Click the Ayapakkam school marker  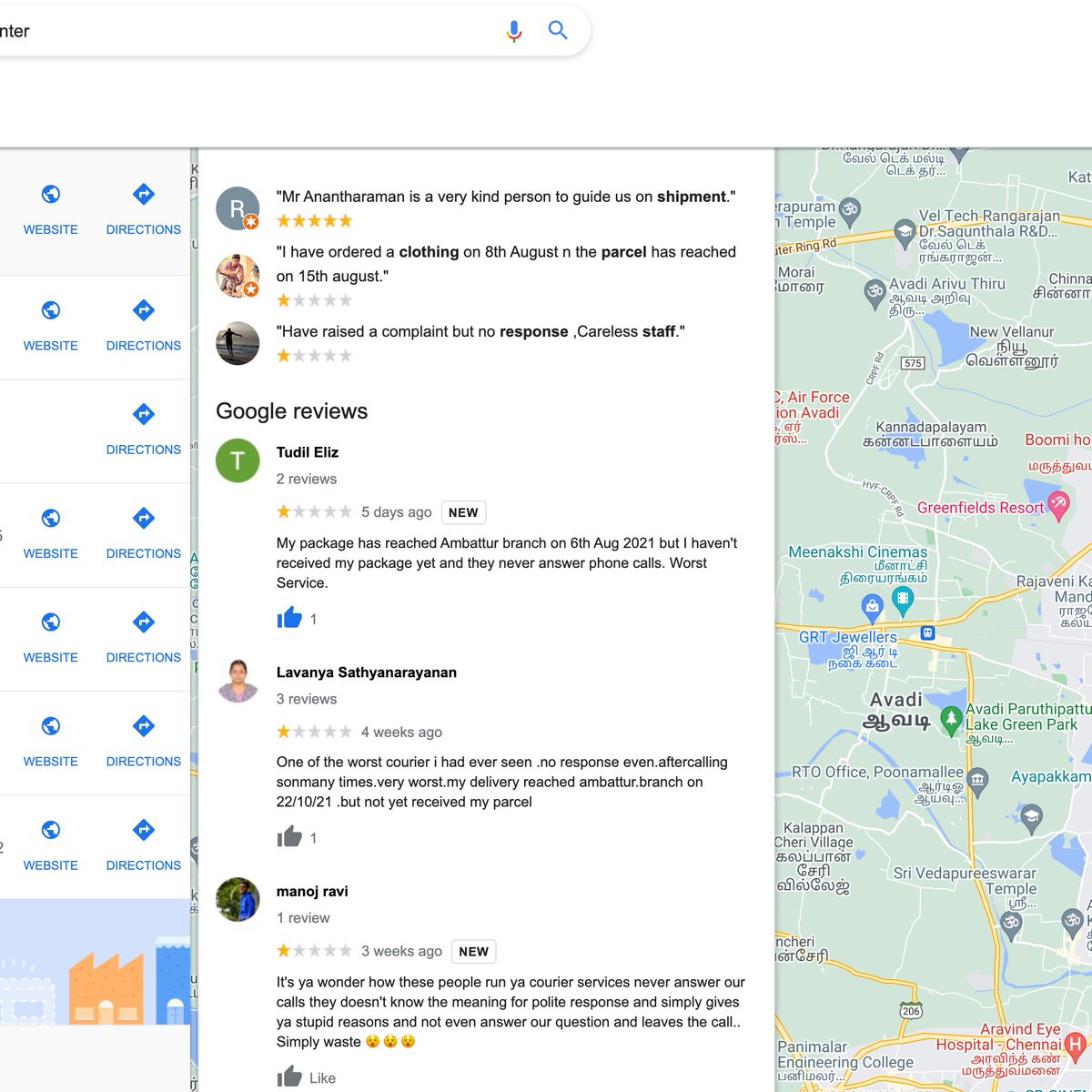[1031, 816]
